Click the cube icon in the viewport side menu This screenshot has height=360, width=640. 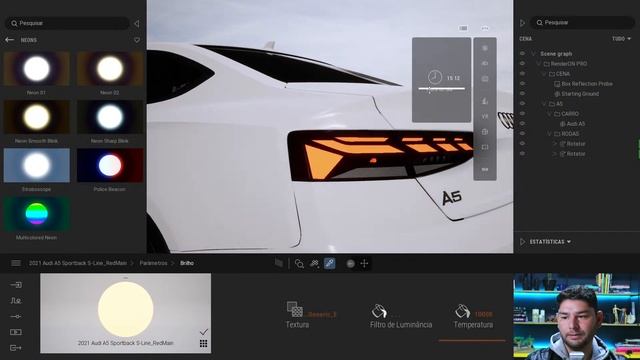tap(485, 132)
